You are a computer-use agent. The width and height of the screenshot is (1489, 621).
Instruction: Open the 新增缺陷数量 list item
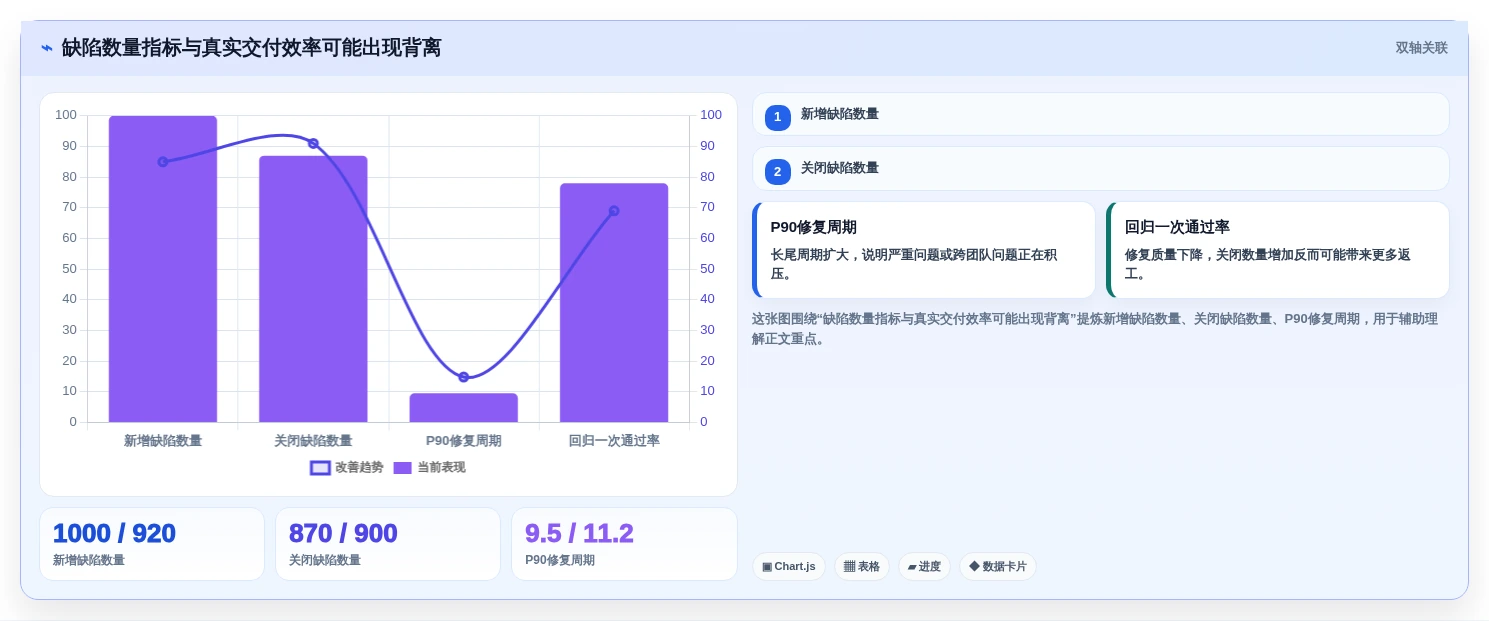click(x=1100, y=114)
